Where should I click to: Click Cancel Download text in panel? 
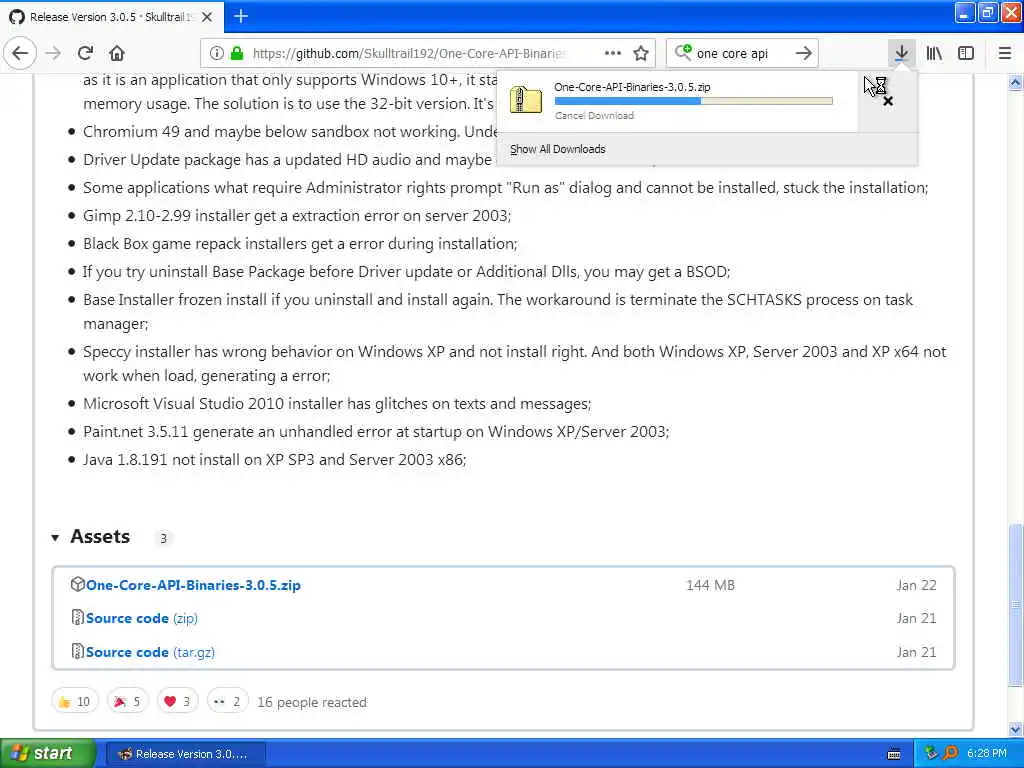click(x=594, y=116)
